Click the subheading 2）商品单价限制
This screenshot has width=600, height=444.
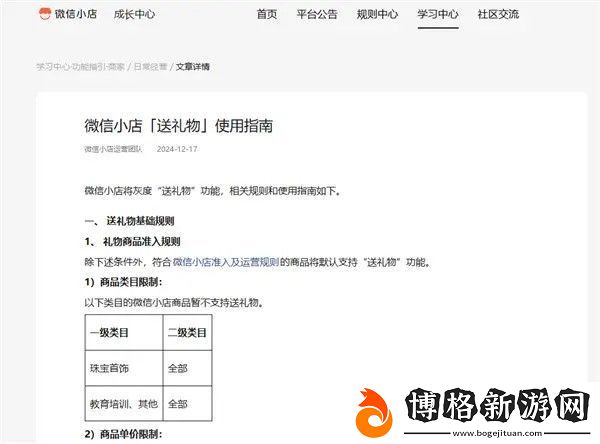coord(123,434)
